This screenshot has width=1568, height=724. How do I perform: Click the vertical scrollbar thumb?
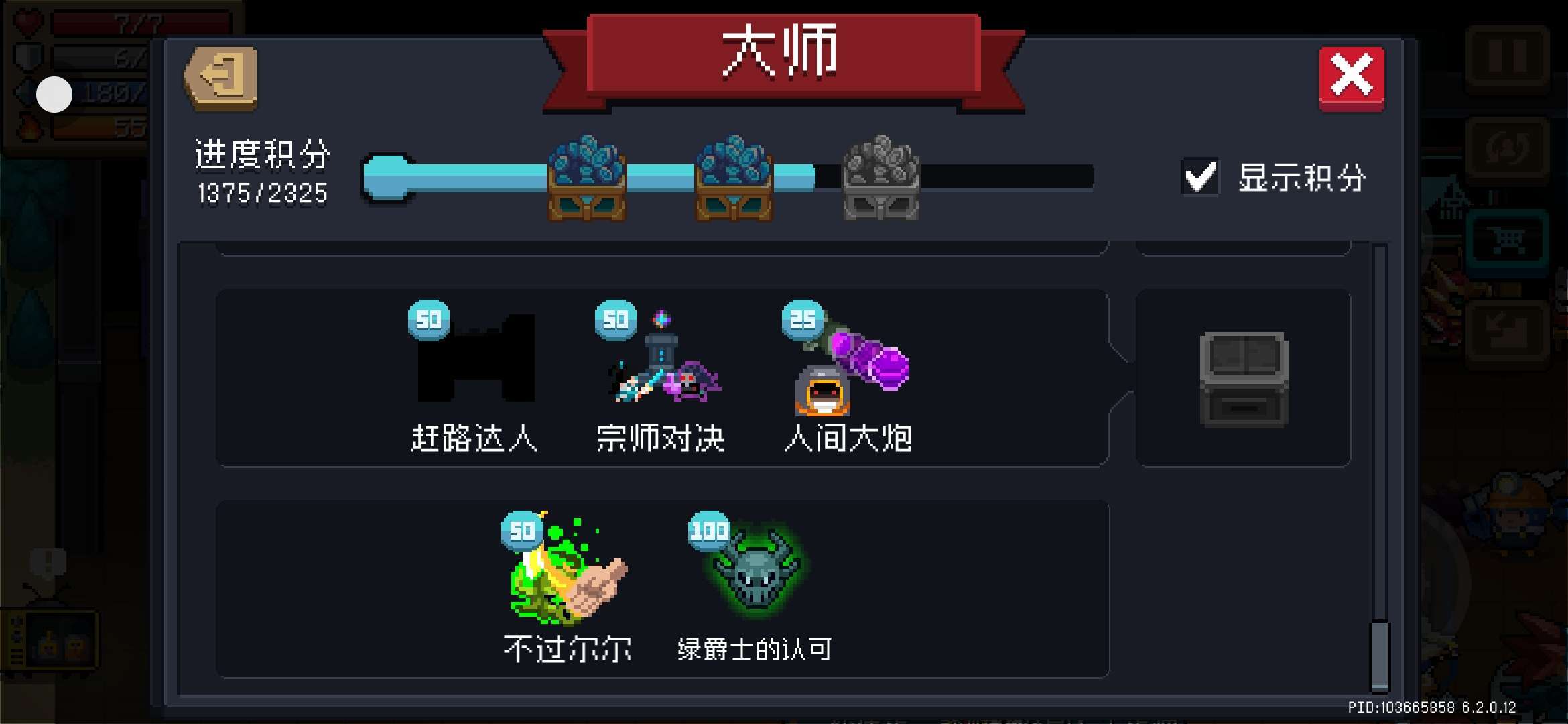pos(1380,656)
